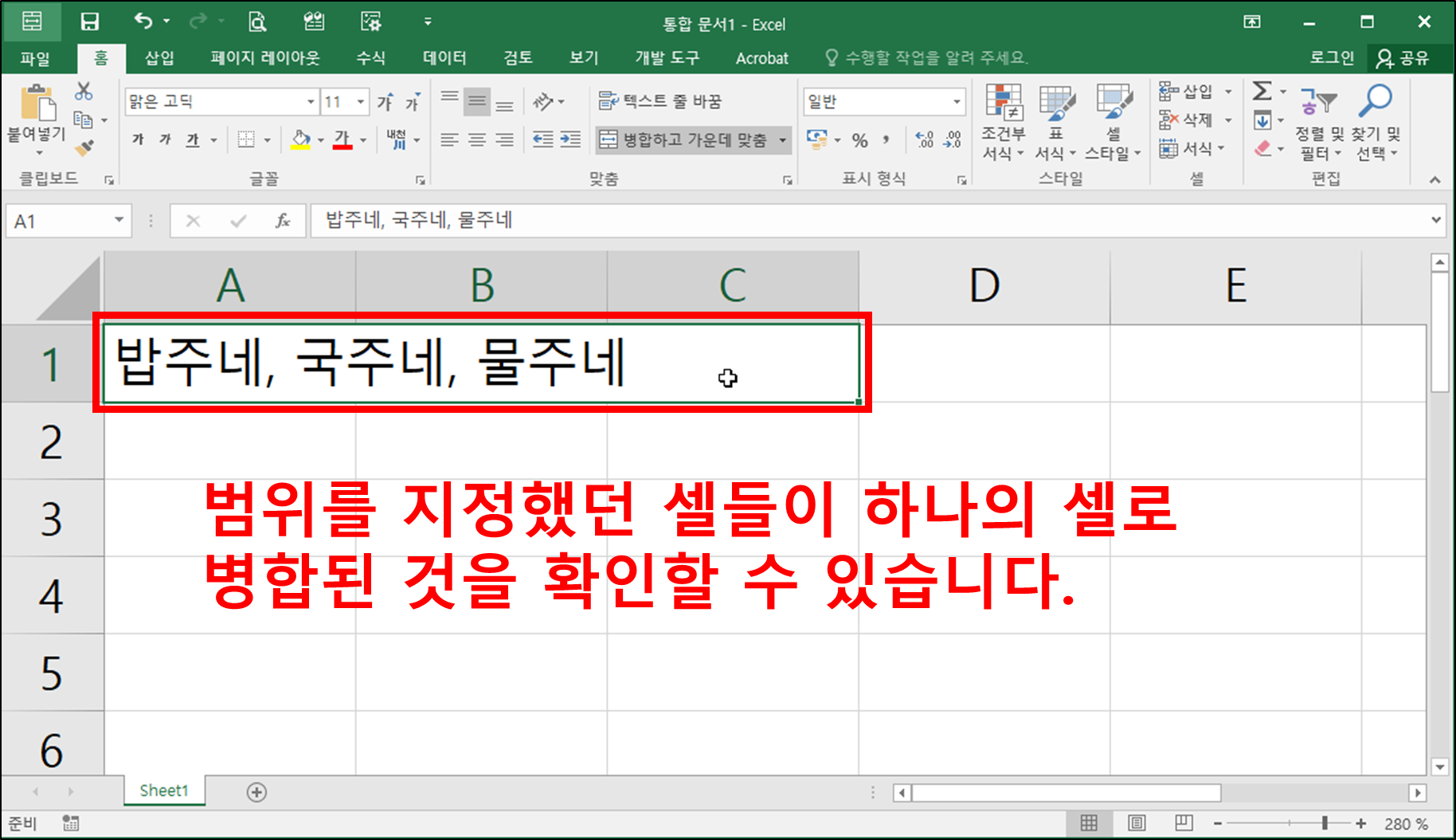The image size is (1456, 840).
Task: Open 셀 스타일 cell styles
Action: tap(1113, 122)
